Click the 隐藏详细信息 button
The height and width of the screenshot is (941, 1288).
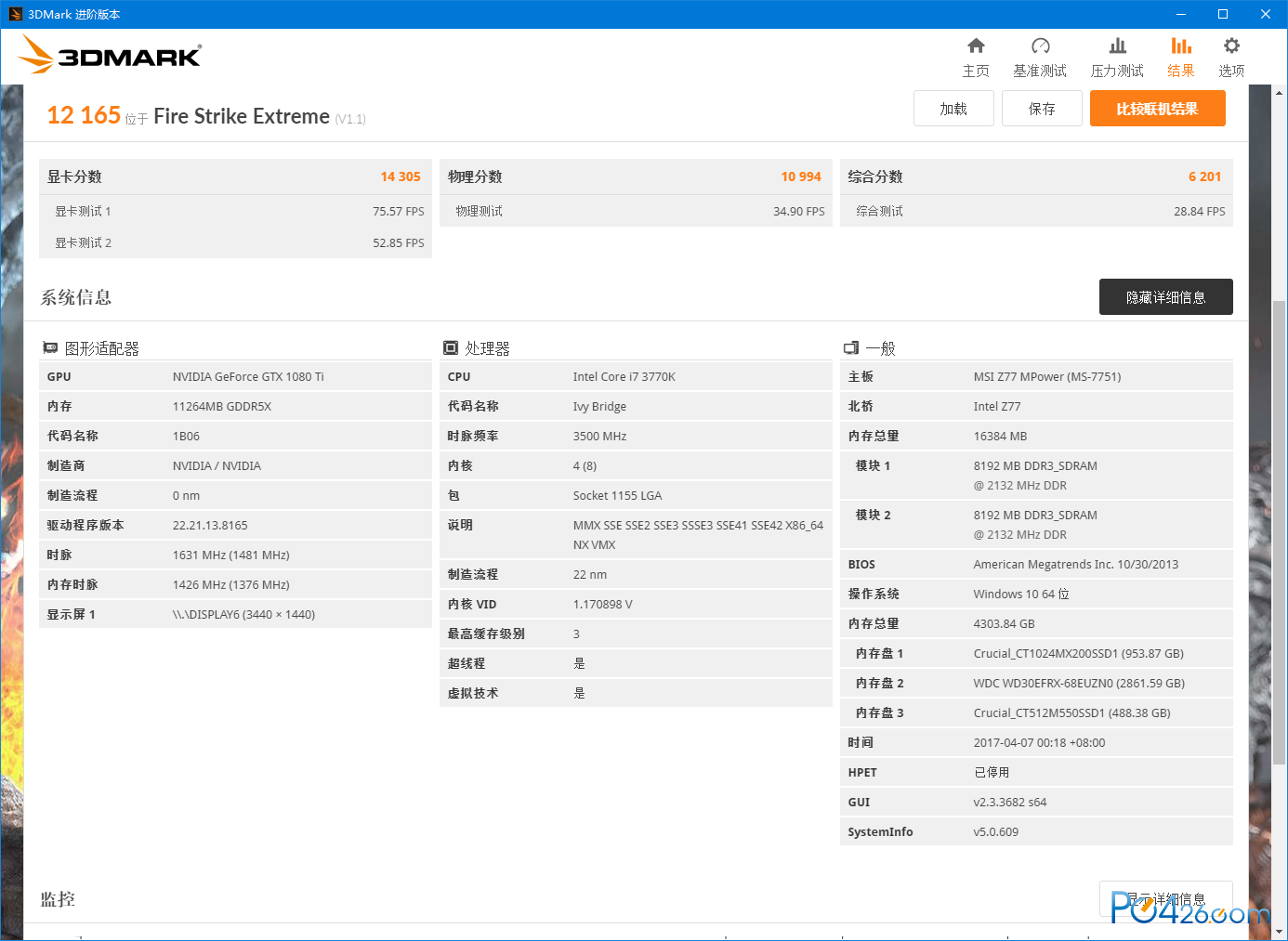(1165, 297)
